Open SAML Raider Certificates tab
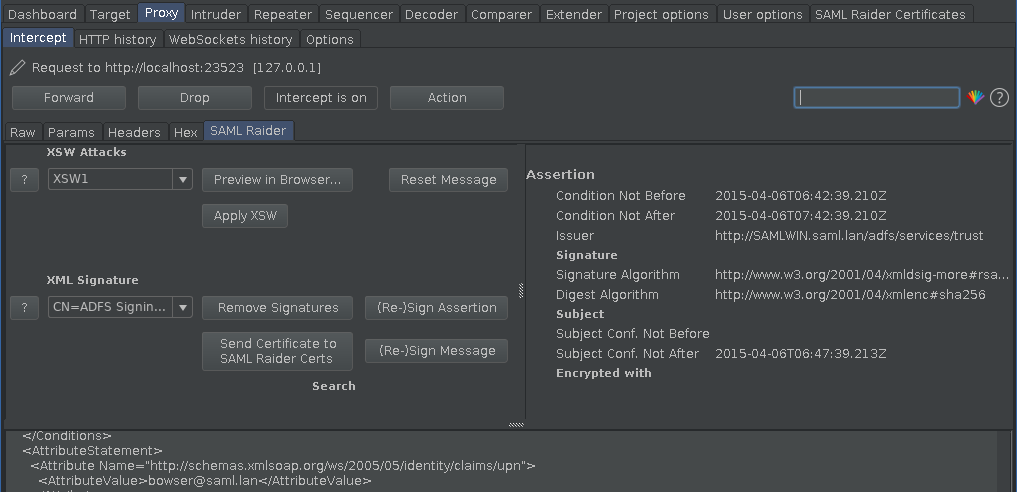 [x=890, y=14]
